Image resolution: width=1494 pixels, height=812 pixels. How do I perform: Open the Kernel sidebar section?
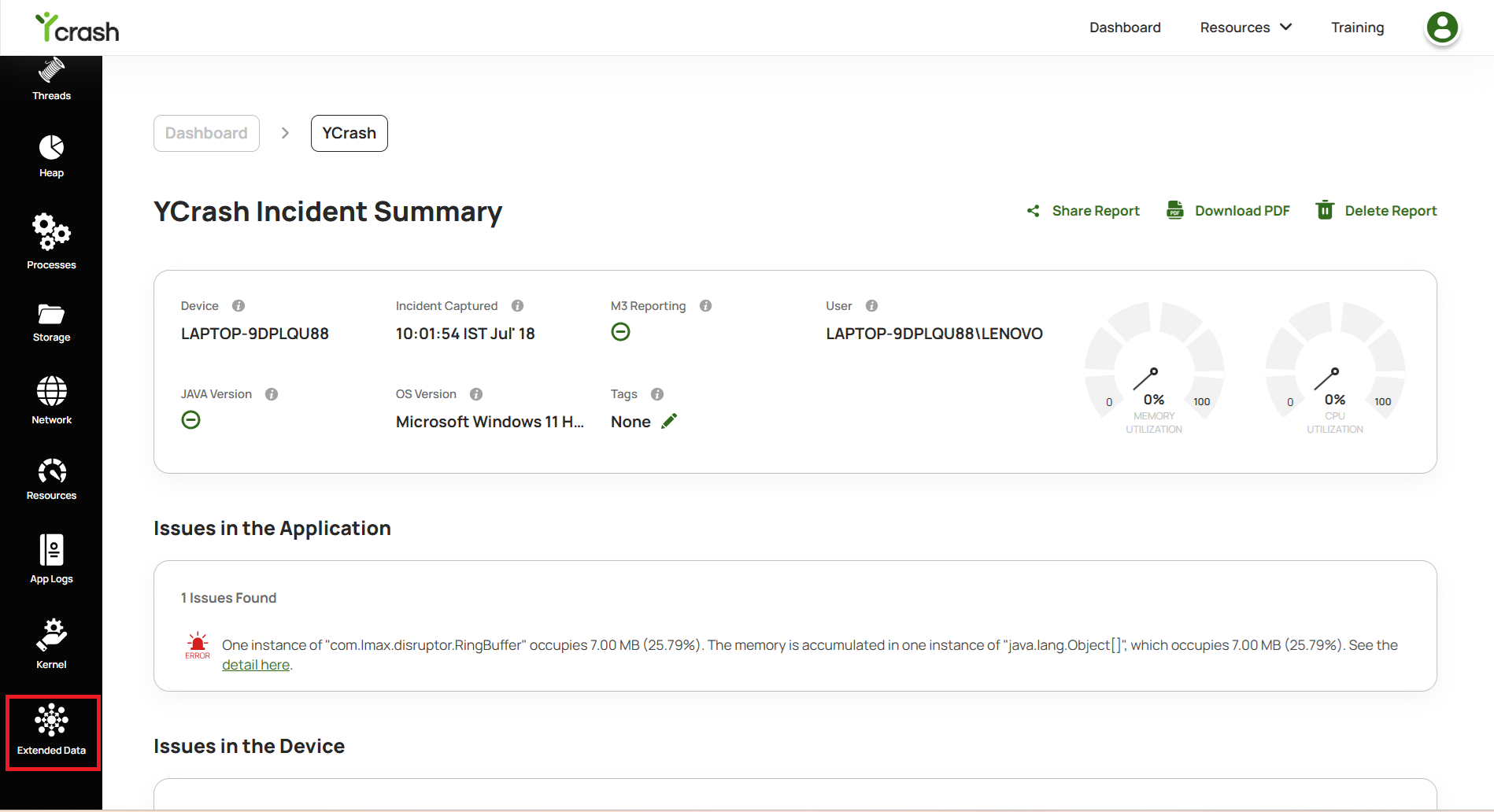(51, 644)
